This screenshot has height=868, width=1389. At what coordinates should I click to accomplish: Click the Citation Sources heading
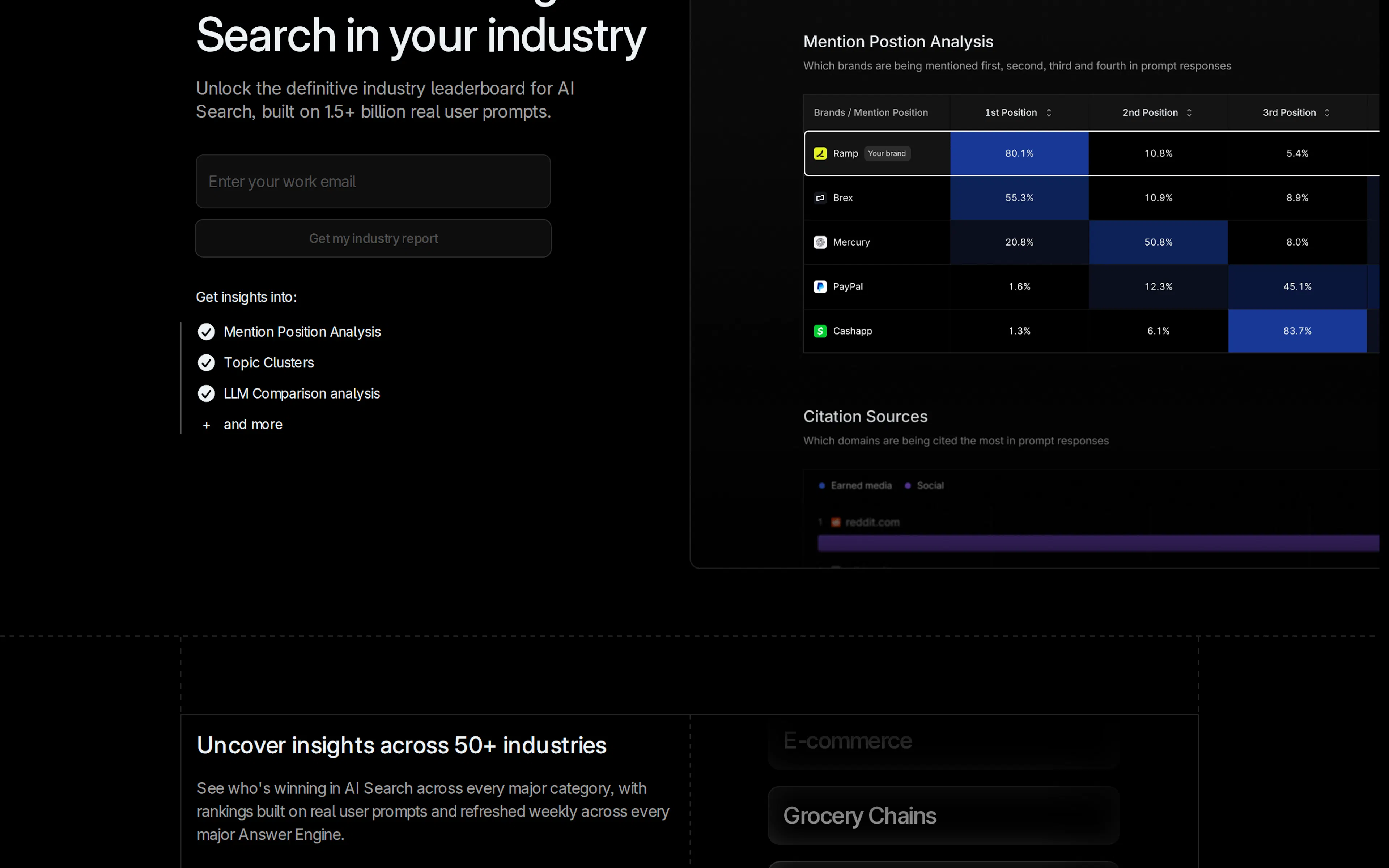coord(865,416)
